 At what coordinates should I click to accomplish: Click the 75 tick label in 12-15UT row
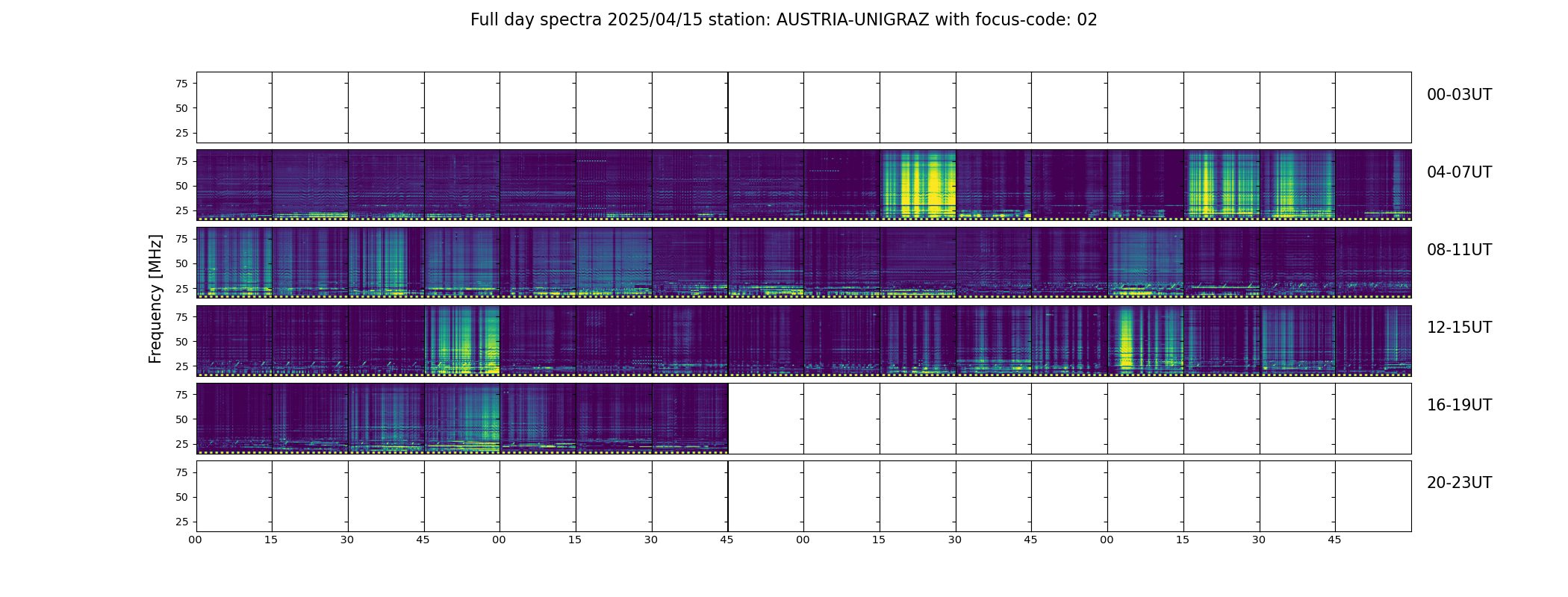(x=181, y=316)
